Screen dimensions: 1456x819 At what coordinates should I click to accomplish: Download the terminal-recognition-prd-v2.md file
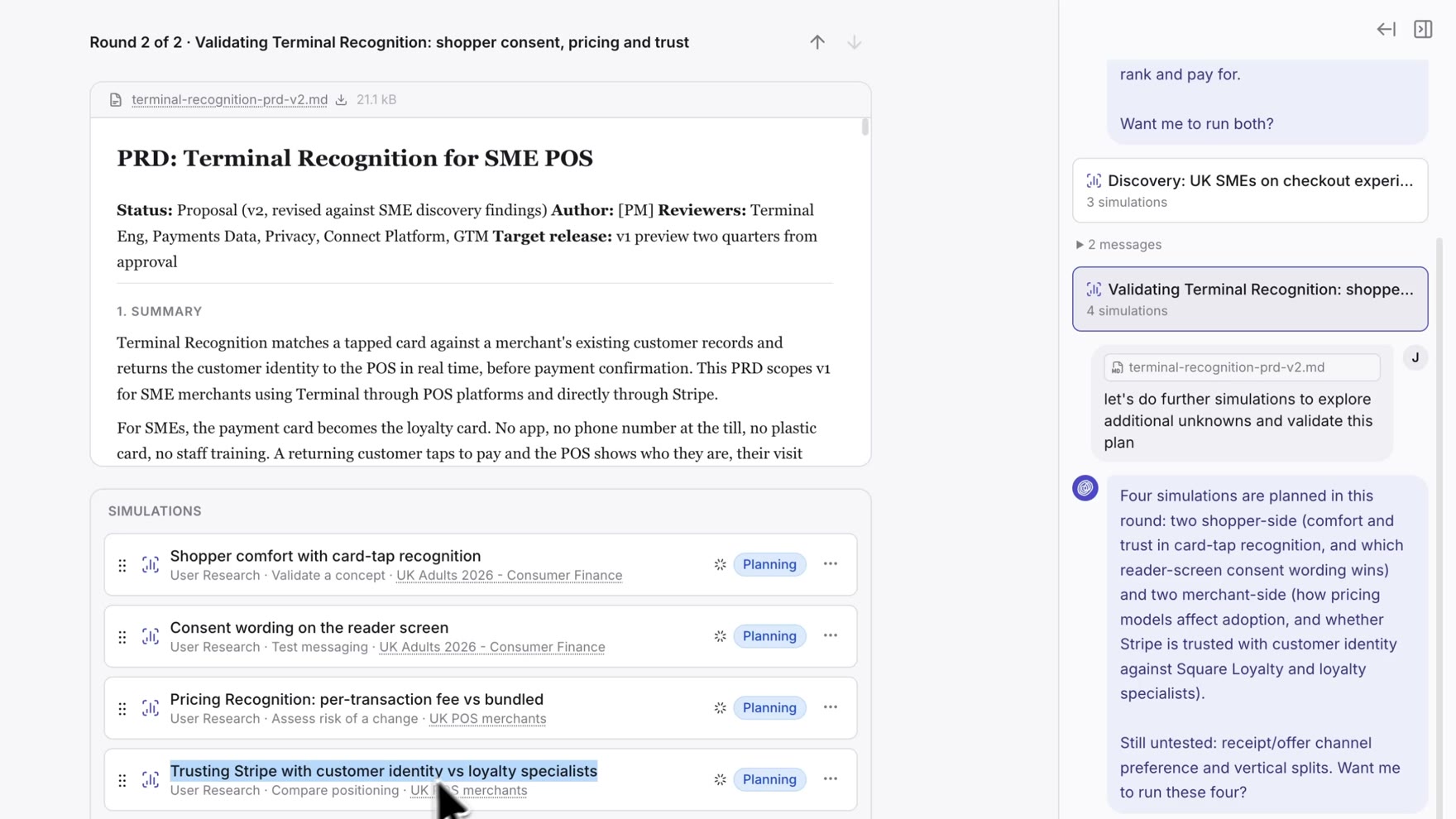[341, 100]
